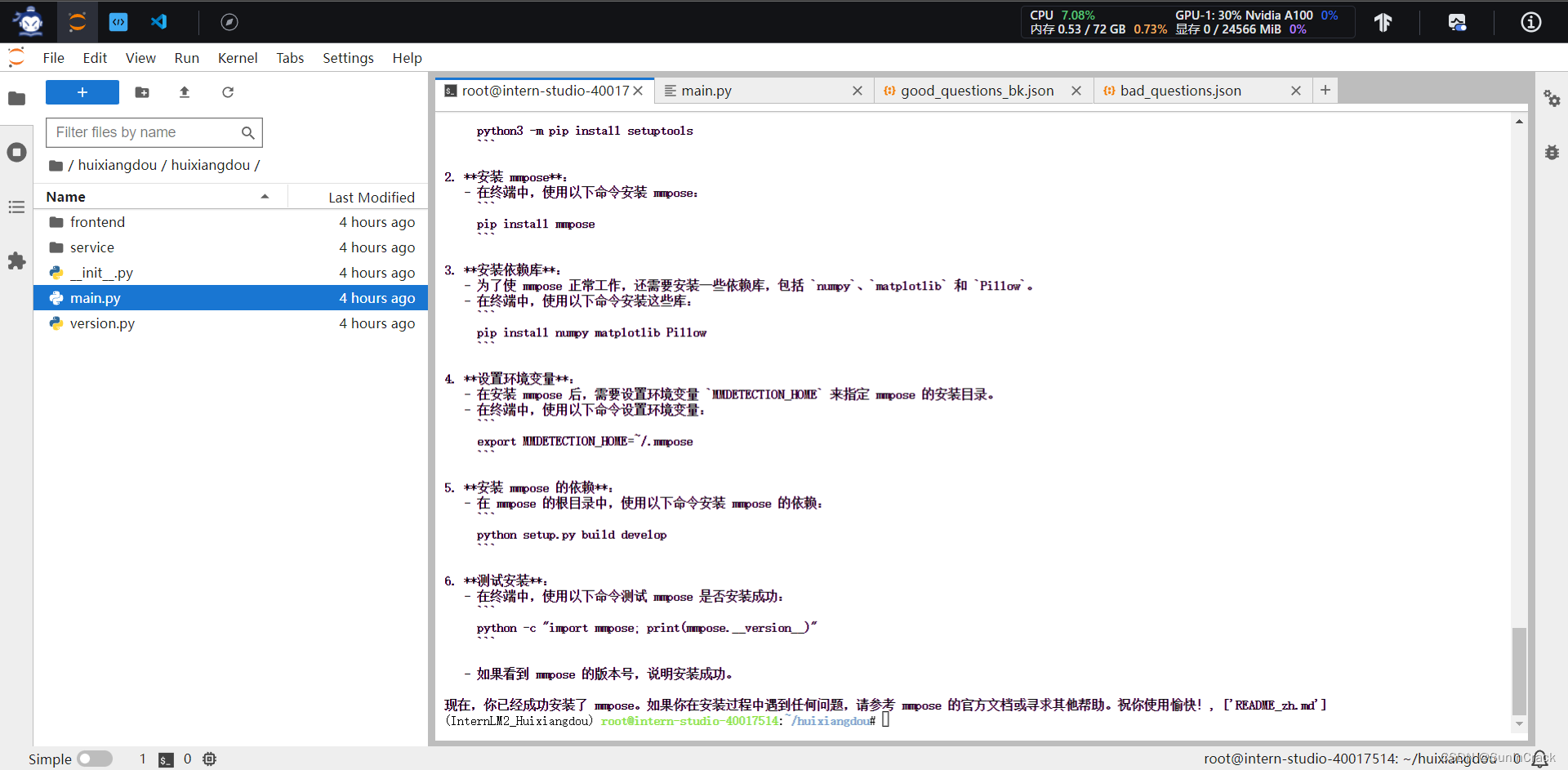Open the Edit menu
This screenshot has width=1568, height=770.
click(x=95, y=58)
